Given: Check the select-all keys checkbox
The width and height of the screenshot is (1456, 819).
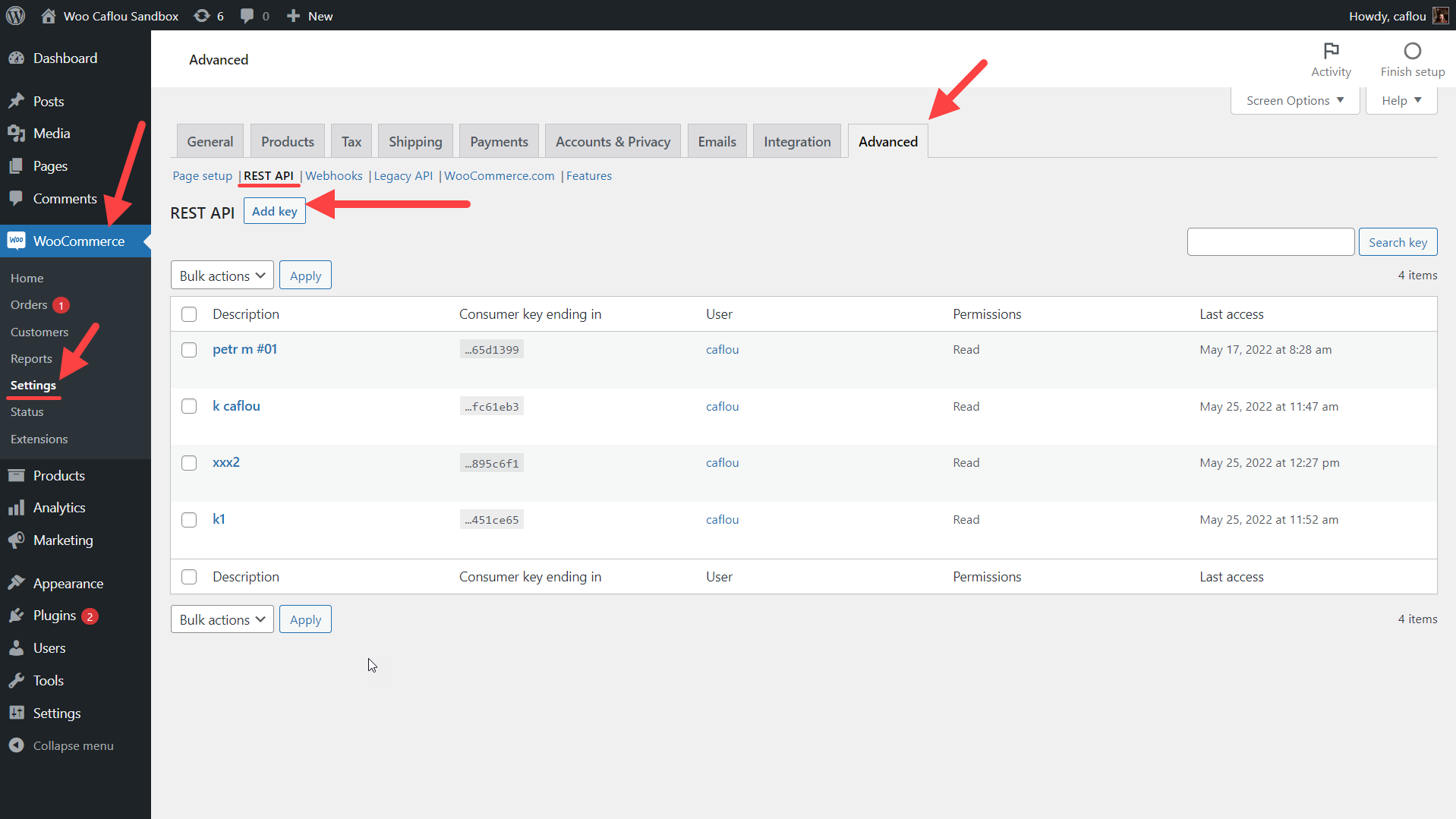Looking at the screenshot, I should (188, 313).
